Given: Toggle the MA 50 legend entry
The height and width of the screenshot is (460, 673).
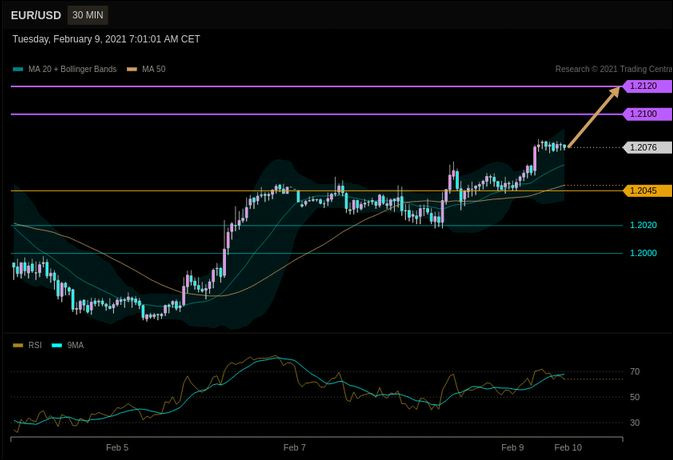Looking at the screenshot, I should (x=146, y=69).
